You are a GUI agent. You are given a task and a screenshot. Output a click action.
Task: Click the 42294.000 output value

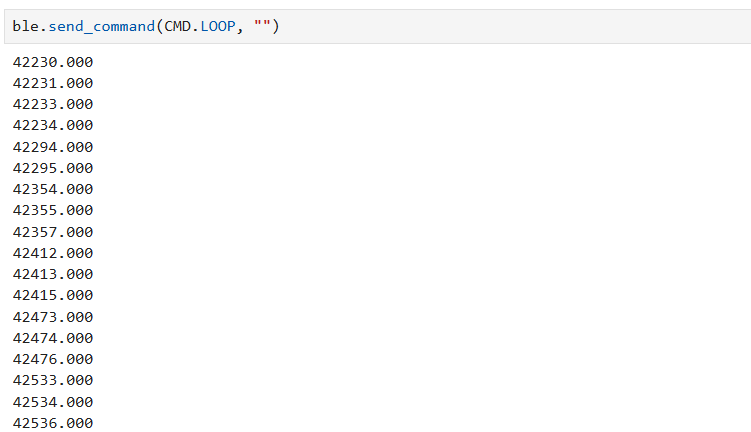point(53,147)
